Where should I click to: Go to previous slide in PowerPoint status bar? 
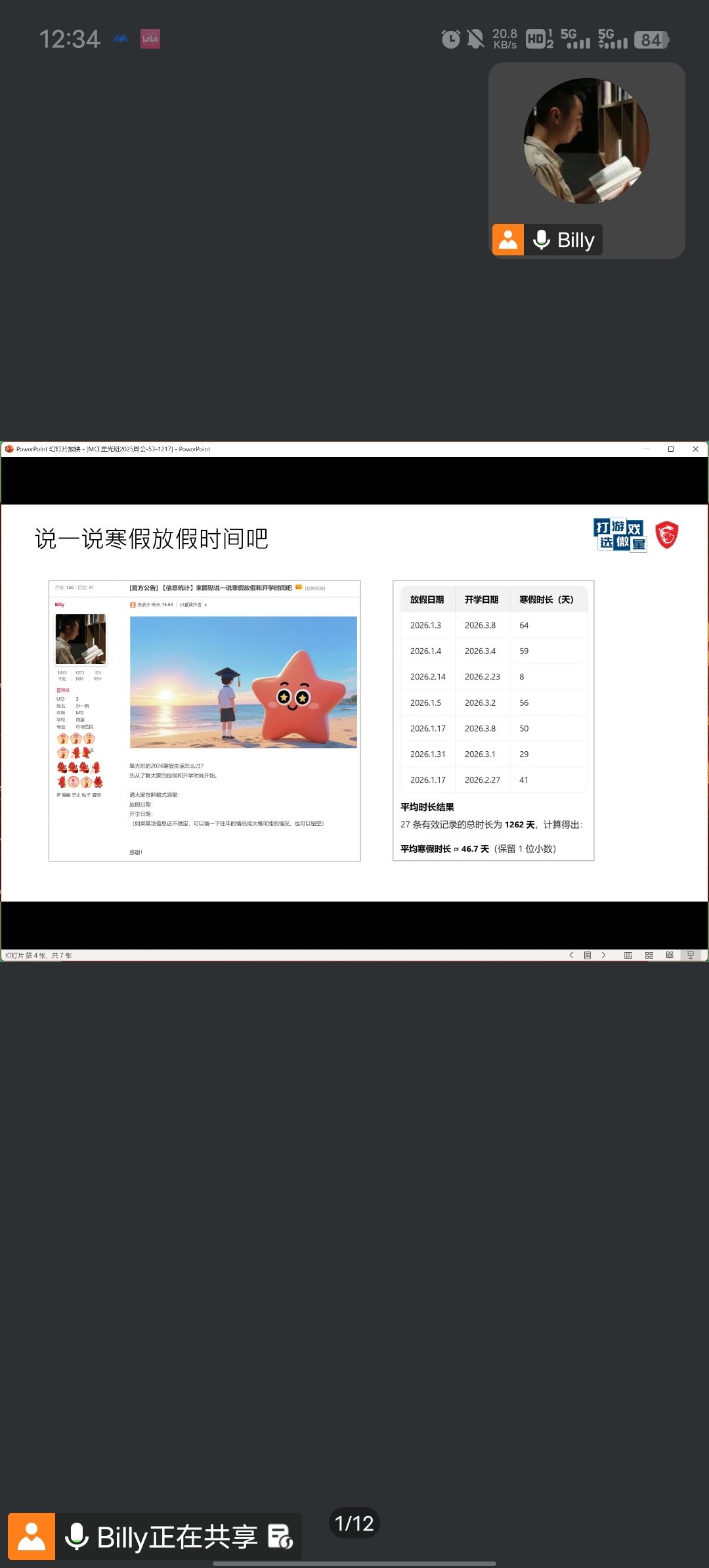point(571,955)
